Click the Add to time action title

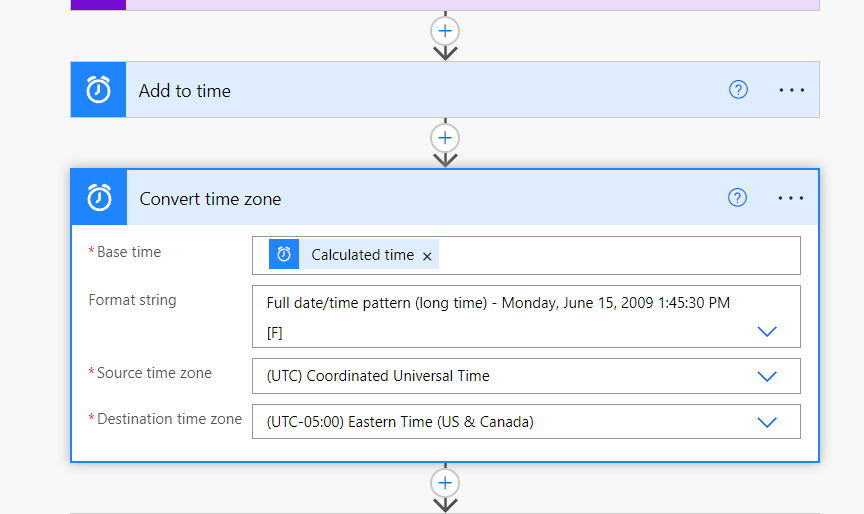[x=185, y=91]
